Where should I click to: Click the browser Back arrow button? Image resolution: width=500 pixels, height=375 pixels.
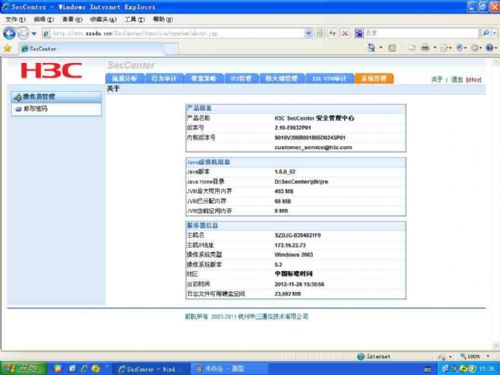(9, 33)
